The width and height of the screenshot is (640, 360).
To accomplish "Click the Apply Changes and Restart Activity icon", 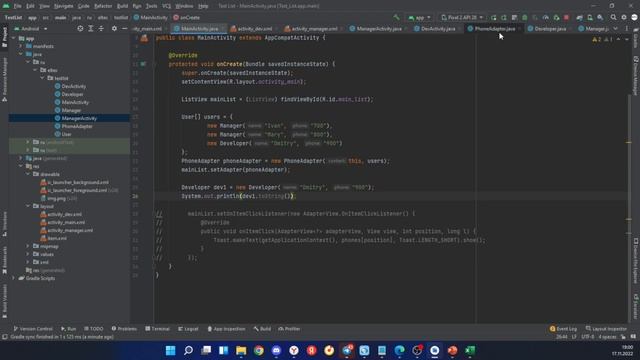I will (504, 18).
